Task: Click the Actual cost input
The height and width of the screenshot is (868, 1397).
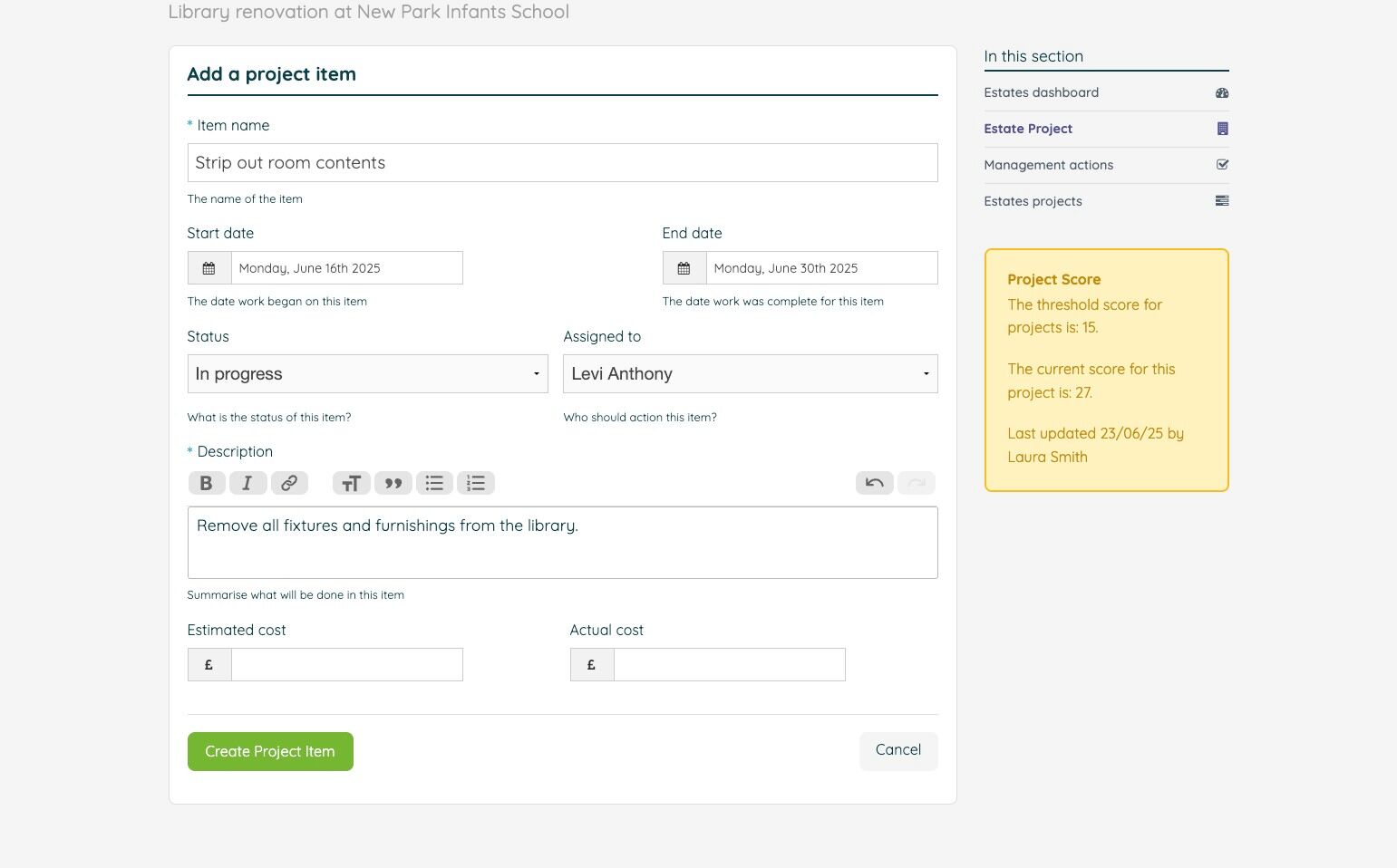Action: pos(729,665)
